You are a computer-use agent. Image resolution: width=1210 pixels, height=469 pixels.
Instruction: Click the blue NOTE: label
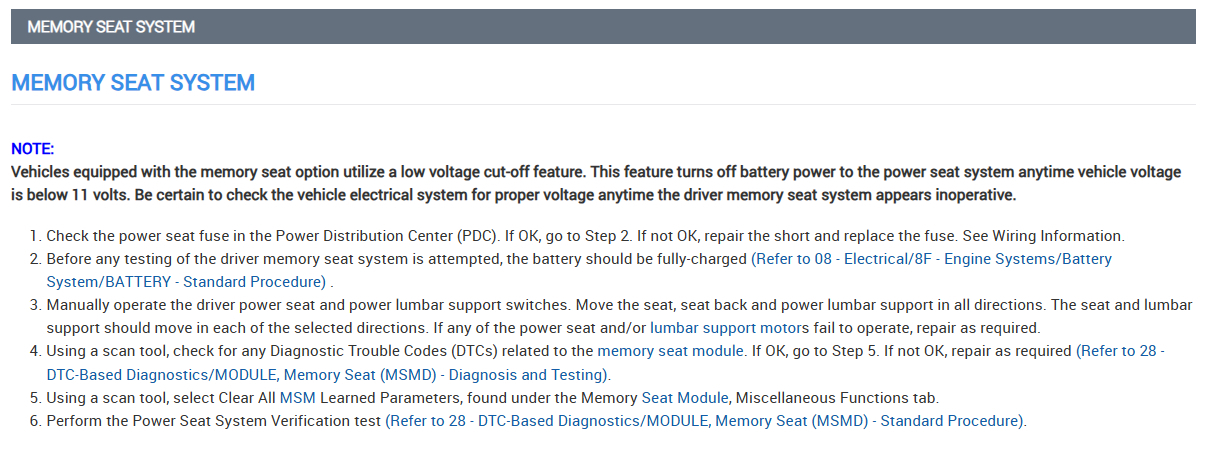click(33, 148)
